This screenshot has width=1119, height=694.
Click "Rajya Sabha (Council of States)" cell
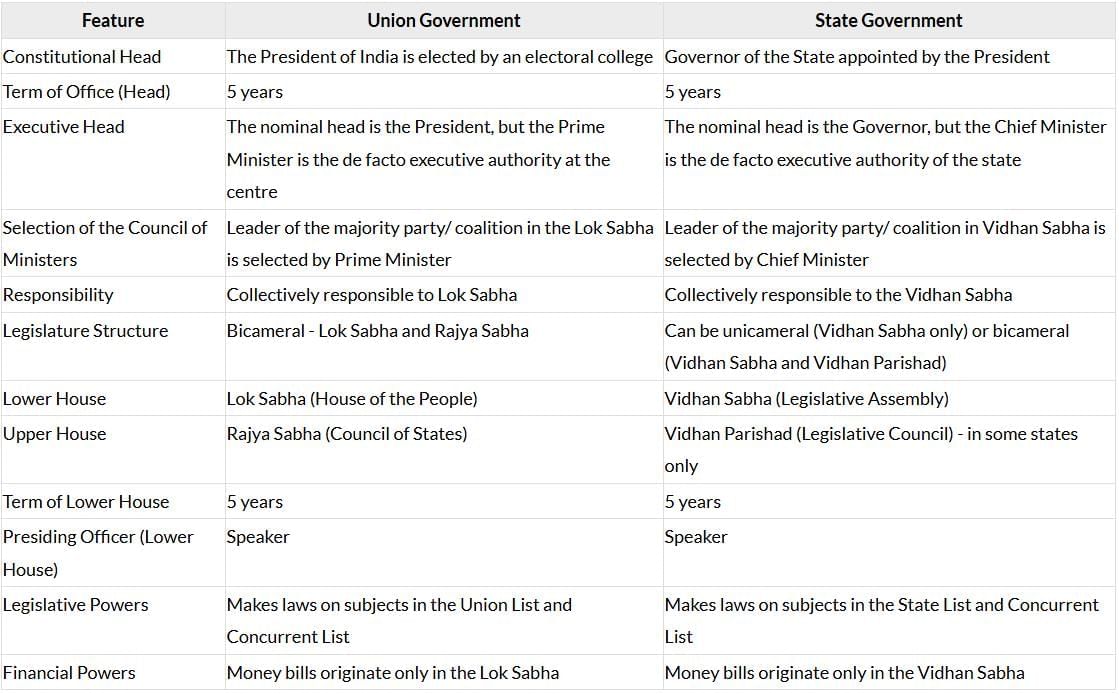347,434
